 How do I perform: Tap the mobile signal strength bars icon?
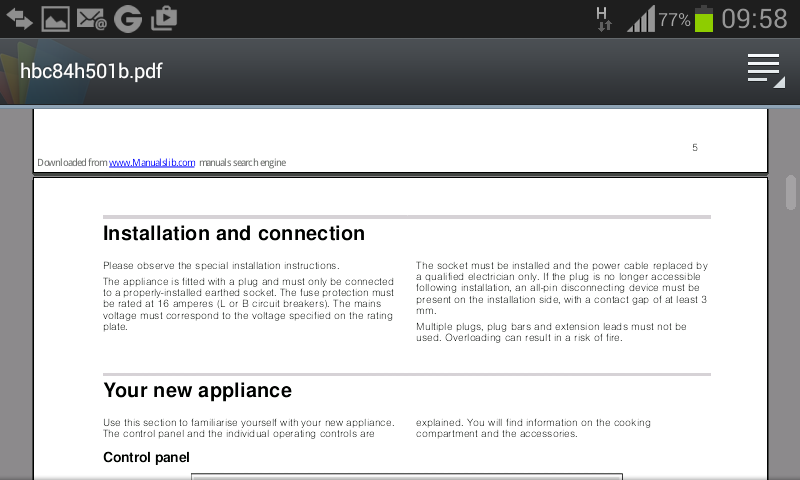(x=640, y=19)
